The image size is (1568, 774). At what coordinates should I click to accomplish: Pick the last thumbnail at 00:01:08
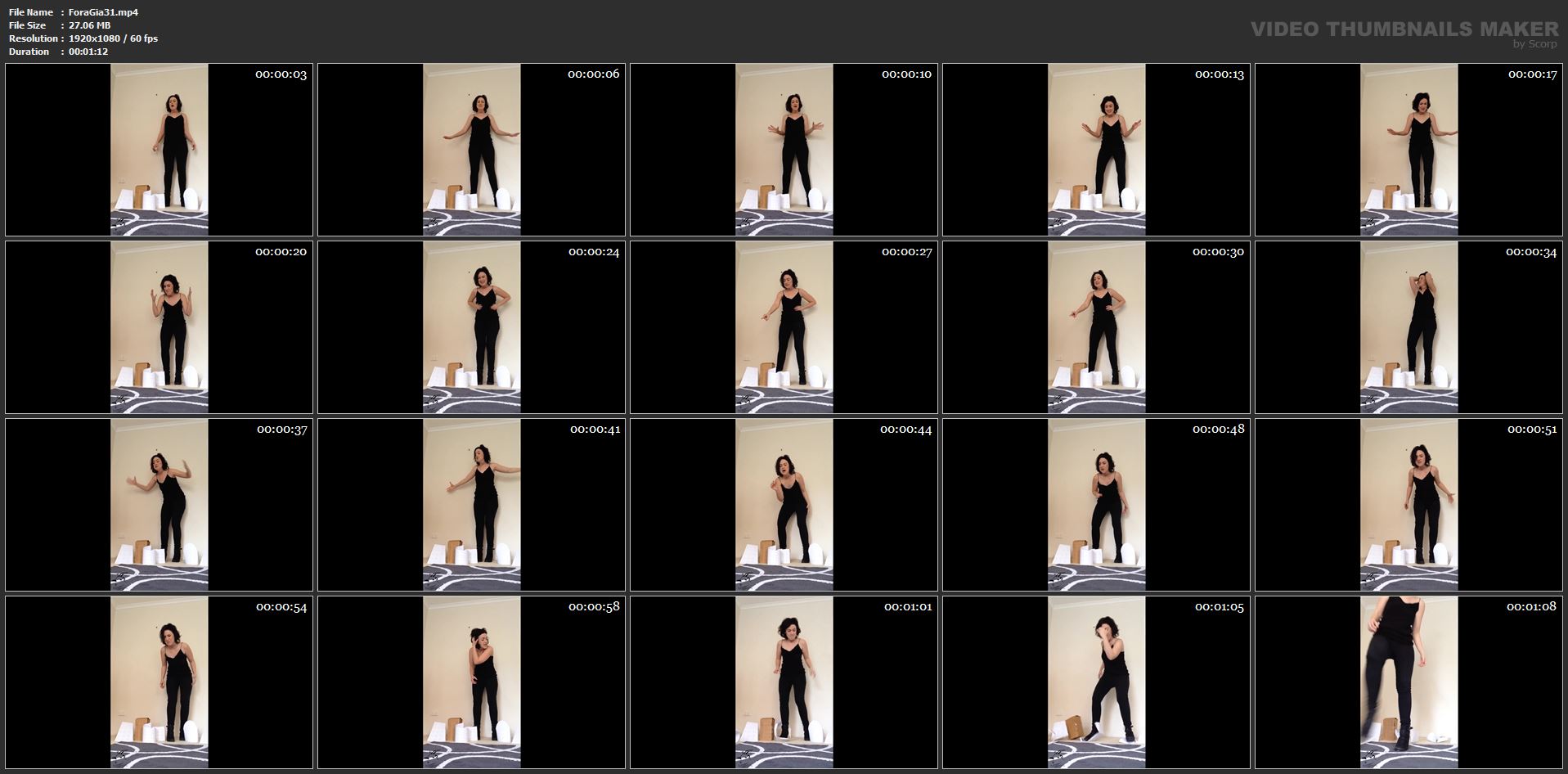[1409, 682]
